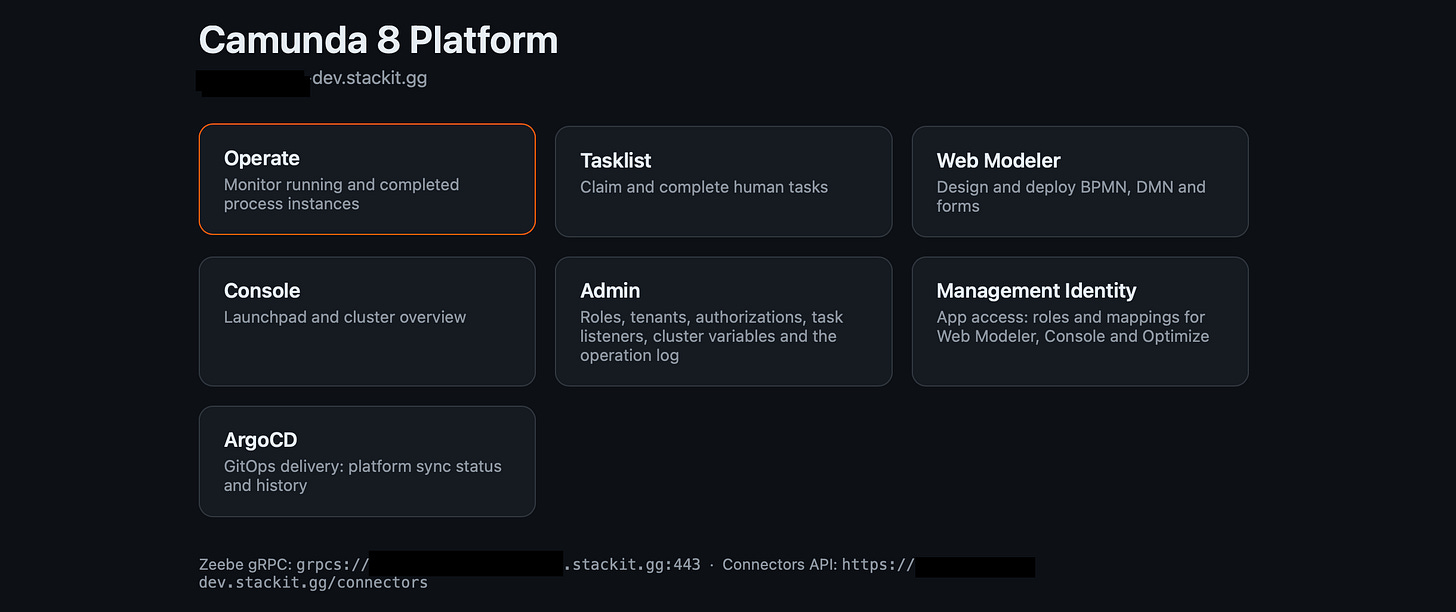Click the Camunda 8 Platform heading
The height and width of the screenshot is (612, 1456).
point(378,40)
